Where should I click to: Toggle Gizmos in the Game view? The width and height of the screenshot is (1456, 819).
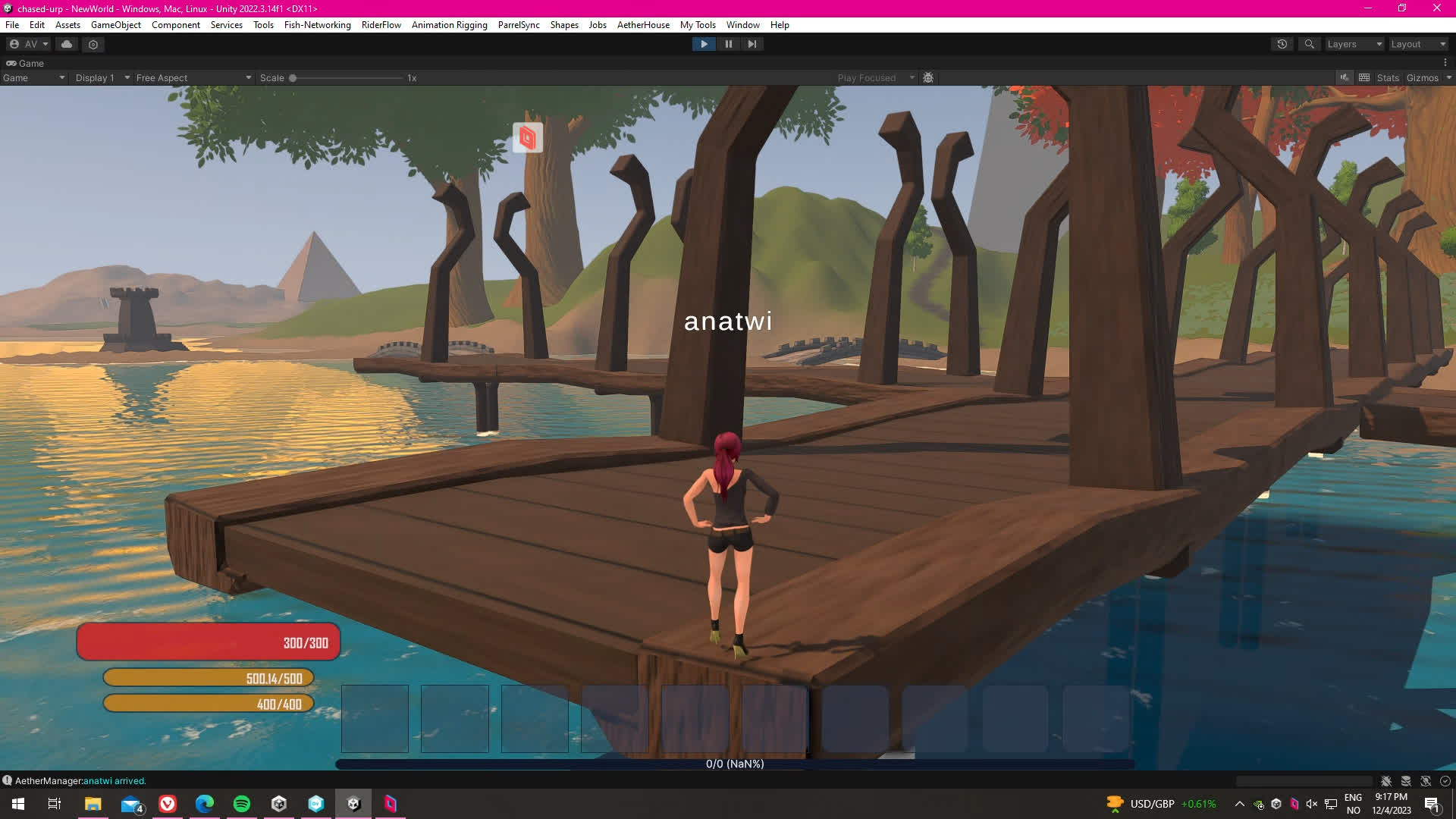coord(1422,77)
